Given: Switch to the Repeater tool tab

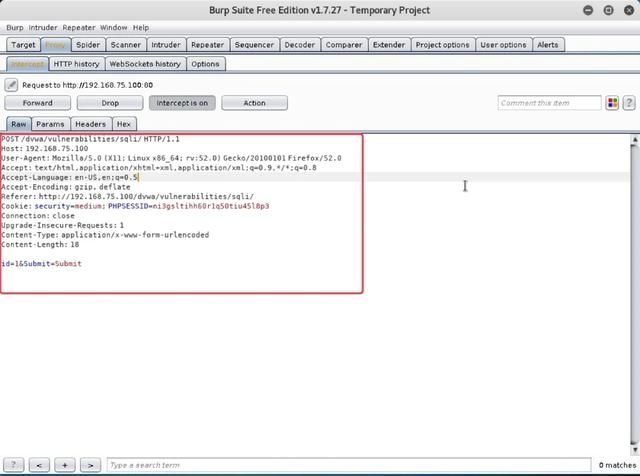Looking at the screenshot, I should tap(207, 45).
